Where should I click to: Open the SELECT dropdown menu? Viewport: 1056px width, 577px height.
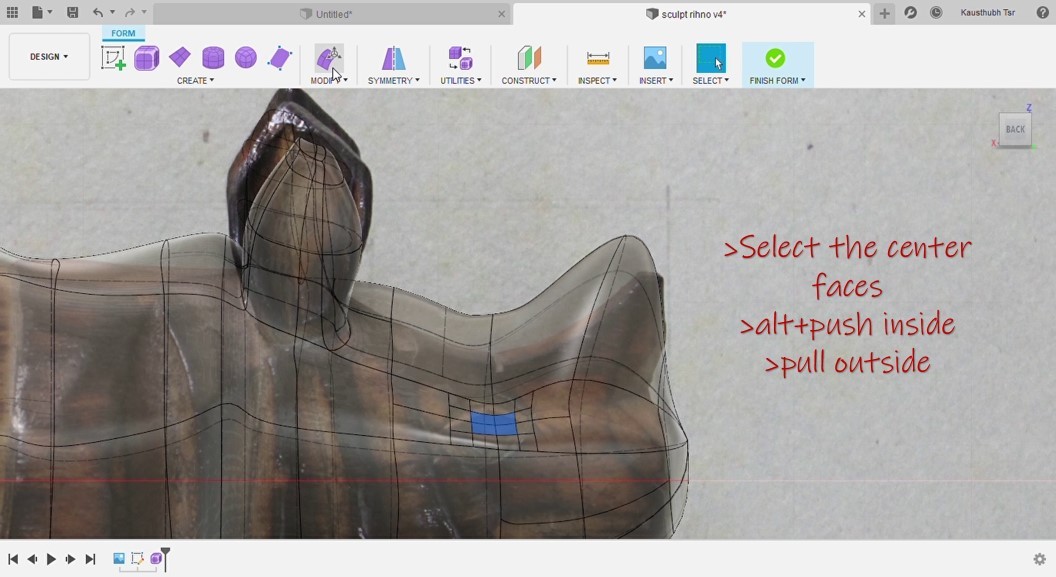(x=711, y=80)
